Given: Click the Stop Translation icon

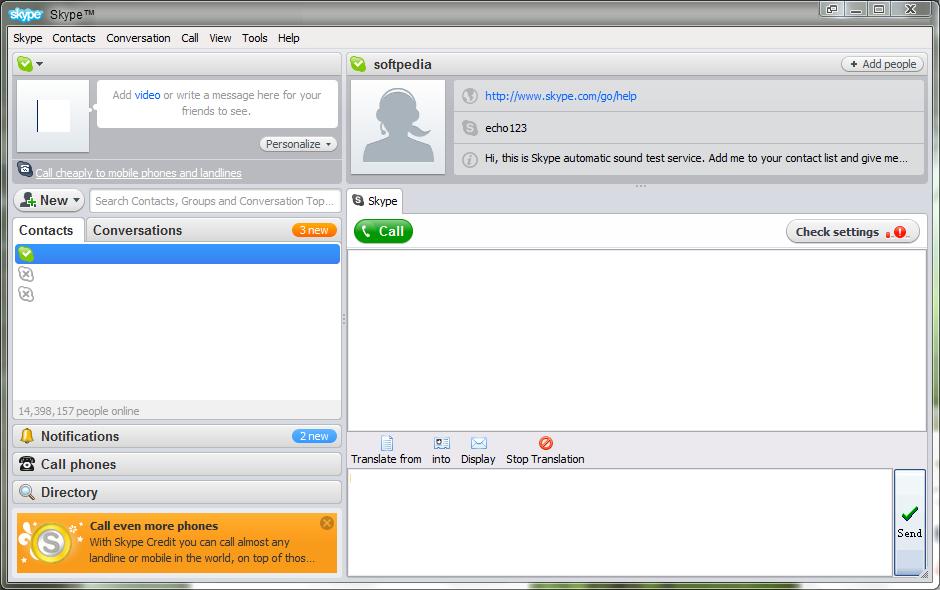Looking at the screenshot, I should point(546,443).
